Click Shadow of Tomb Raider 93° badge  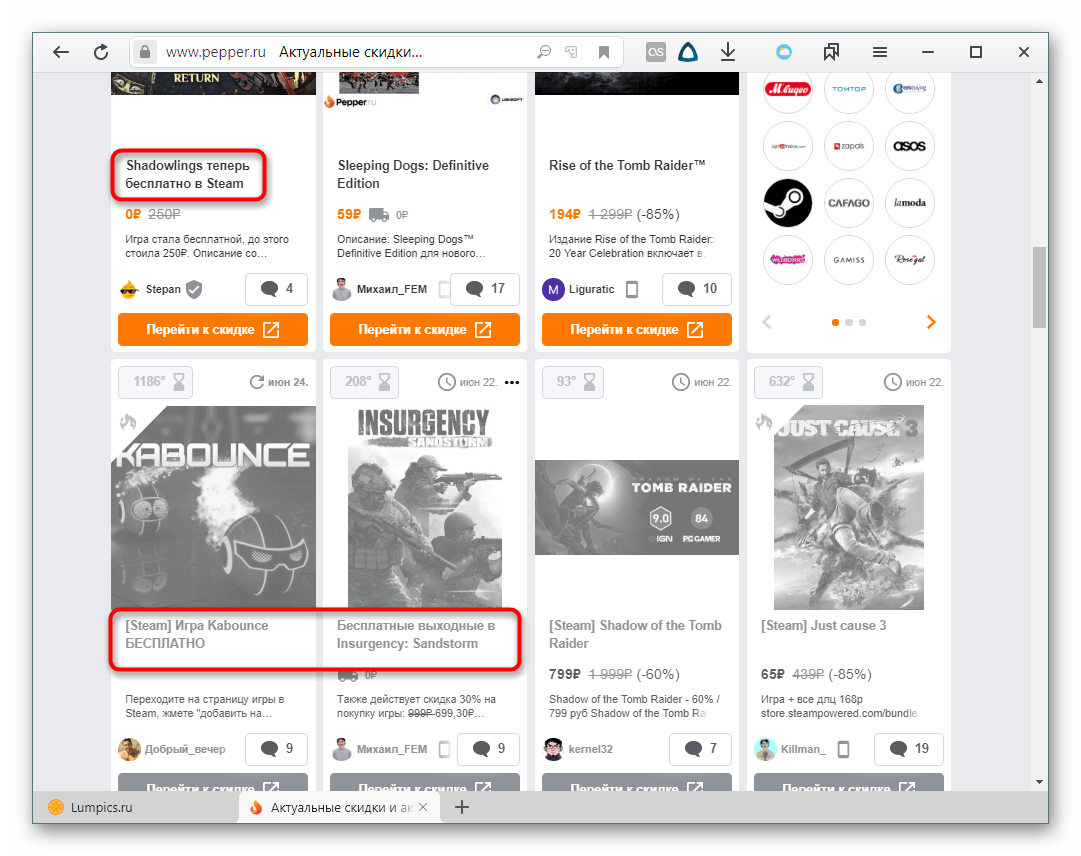click(573, 382)
